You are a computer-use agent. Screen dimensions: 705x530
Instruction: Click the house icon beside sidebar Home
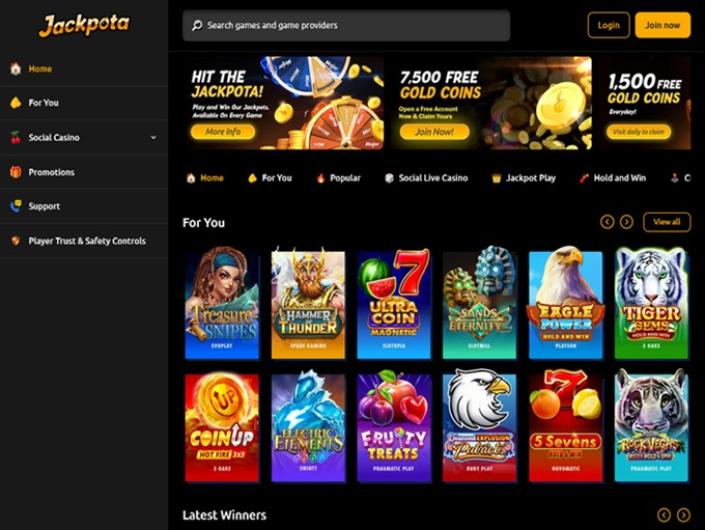(16, 69)
